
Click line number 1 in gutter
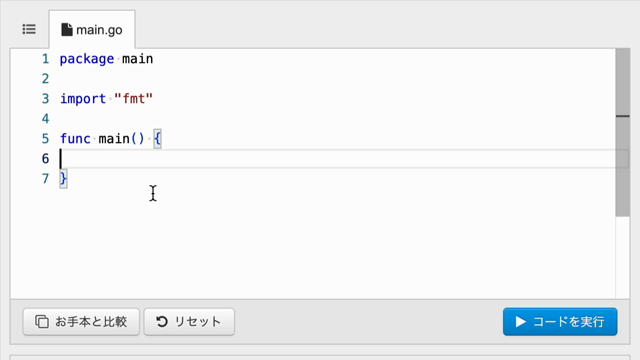click(x=45, y=59)
